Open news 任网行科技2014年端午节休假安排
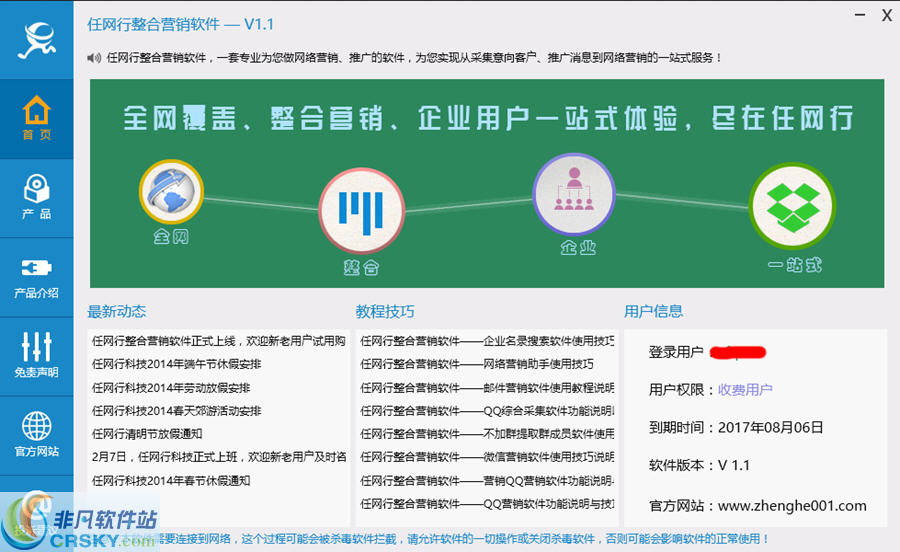 177,364
